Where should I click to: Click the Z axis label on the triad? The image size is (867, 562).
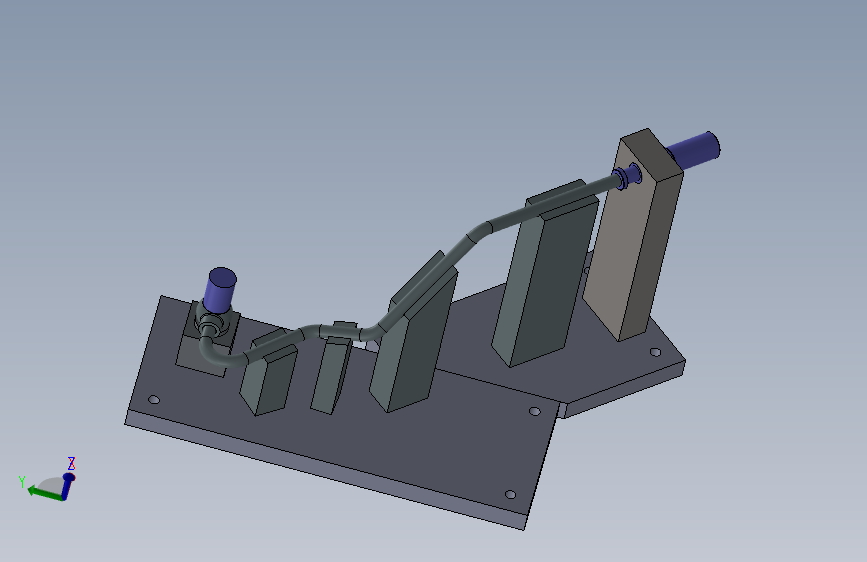71,463
